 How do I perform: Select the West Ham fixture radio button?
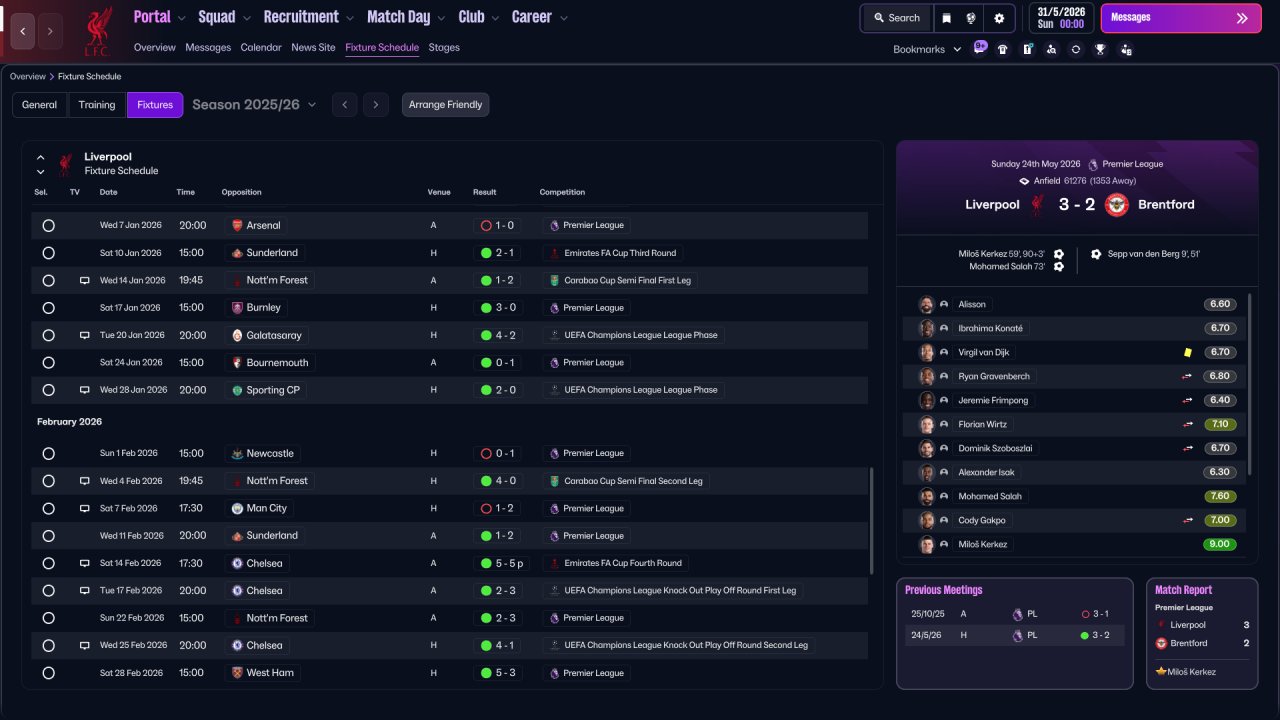pyautogui.click(x=48, y=673)
